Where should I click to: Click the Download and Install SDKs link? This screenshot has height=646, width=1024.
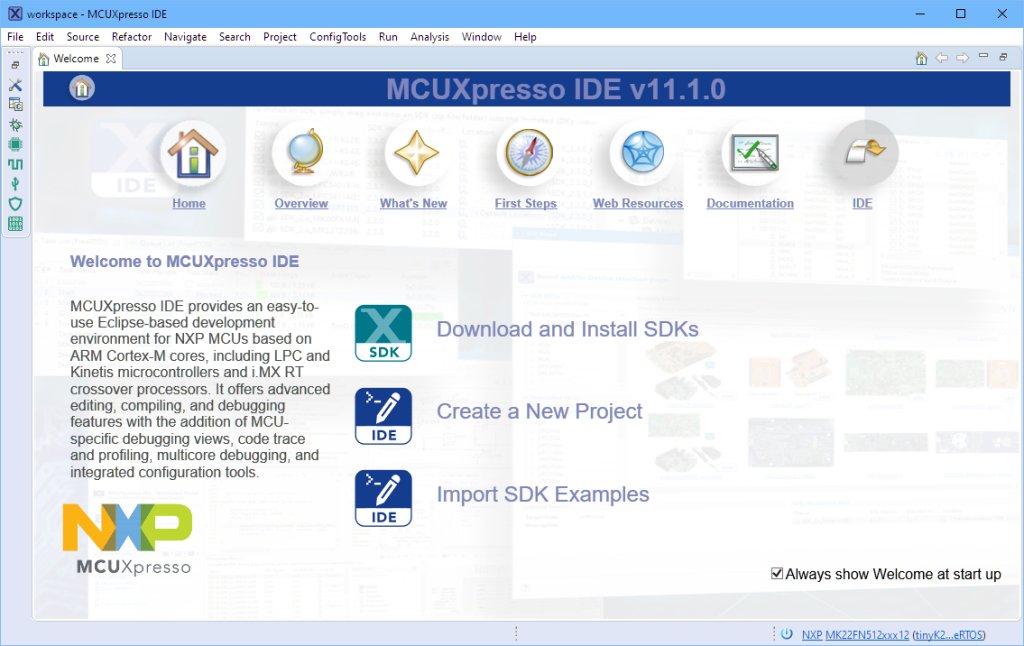click(568, 329)
